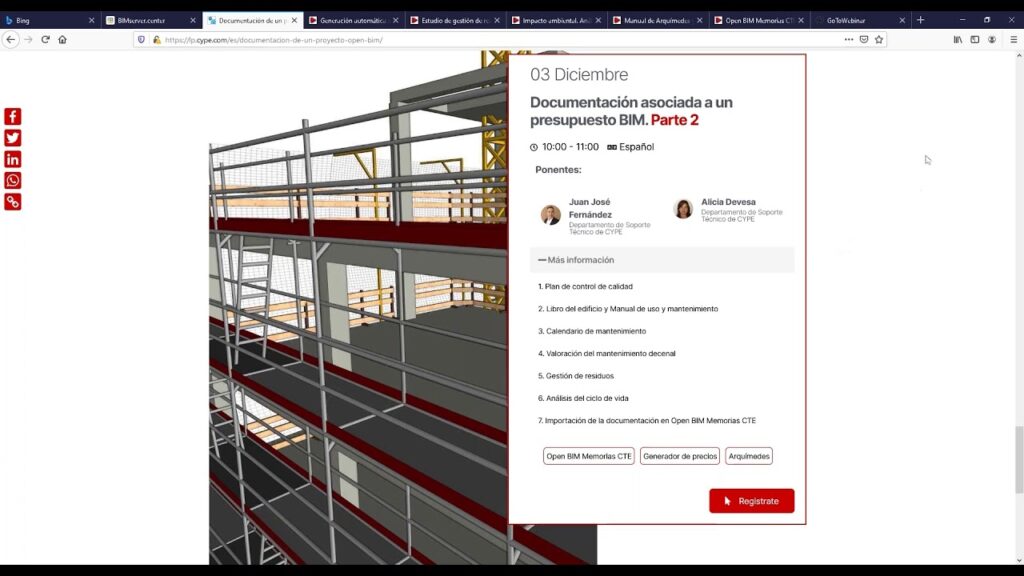This screenshot has height=576, width=1024.
Task: Open page actions three-dot menu
Action: (849, 40)
